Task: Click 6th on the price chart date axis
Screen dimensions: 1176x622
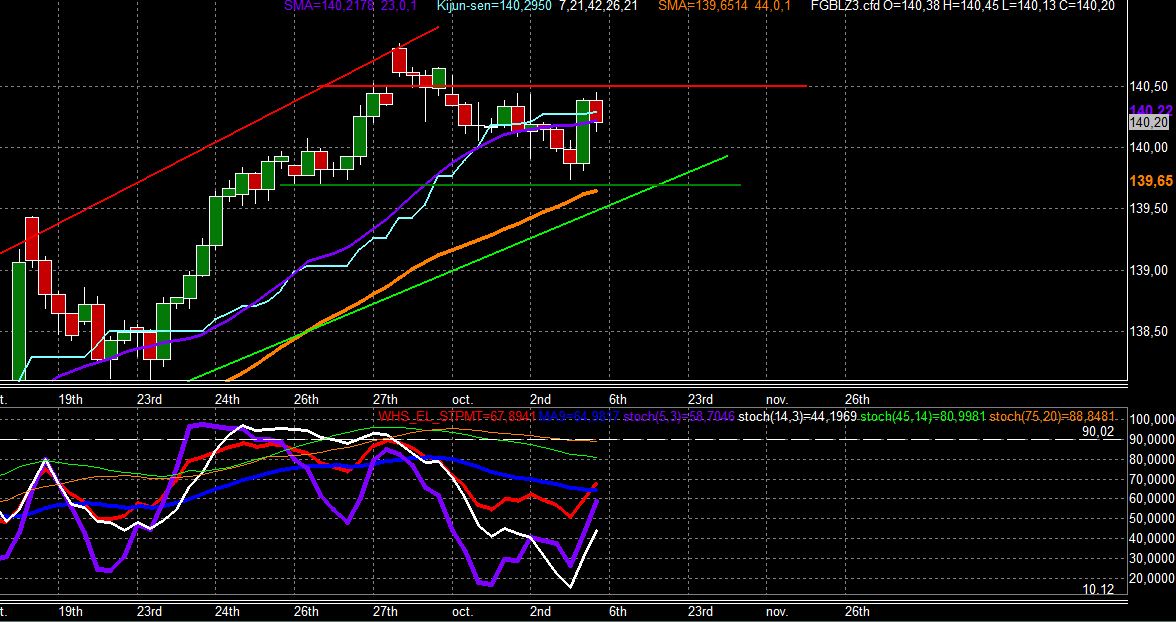Action: [x=617, y=398]
